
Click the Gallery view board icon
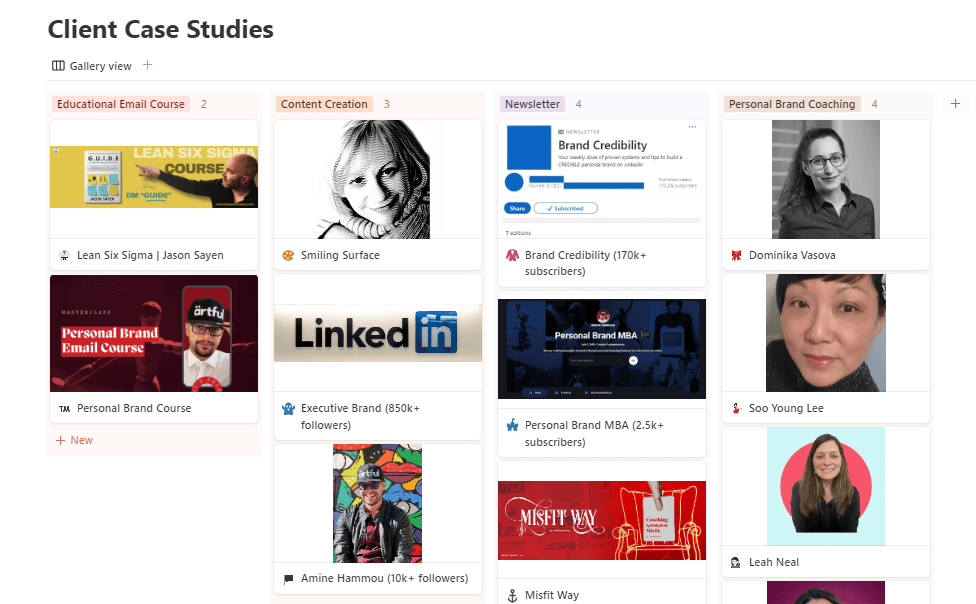(59, 66)
